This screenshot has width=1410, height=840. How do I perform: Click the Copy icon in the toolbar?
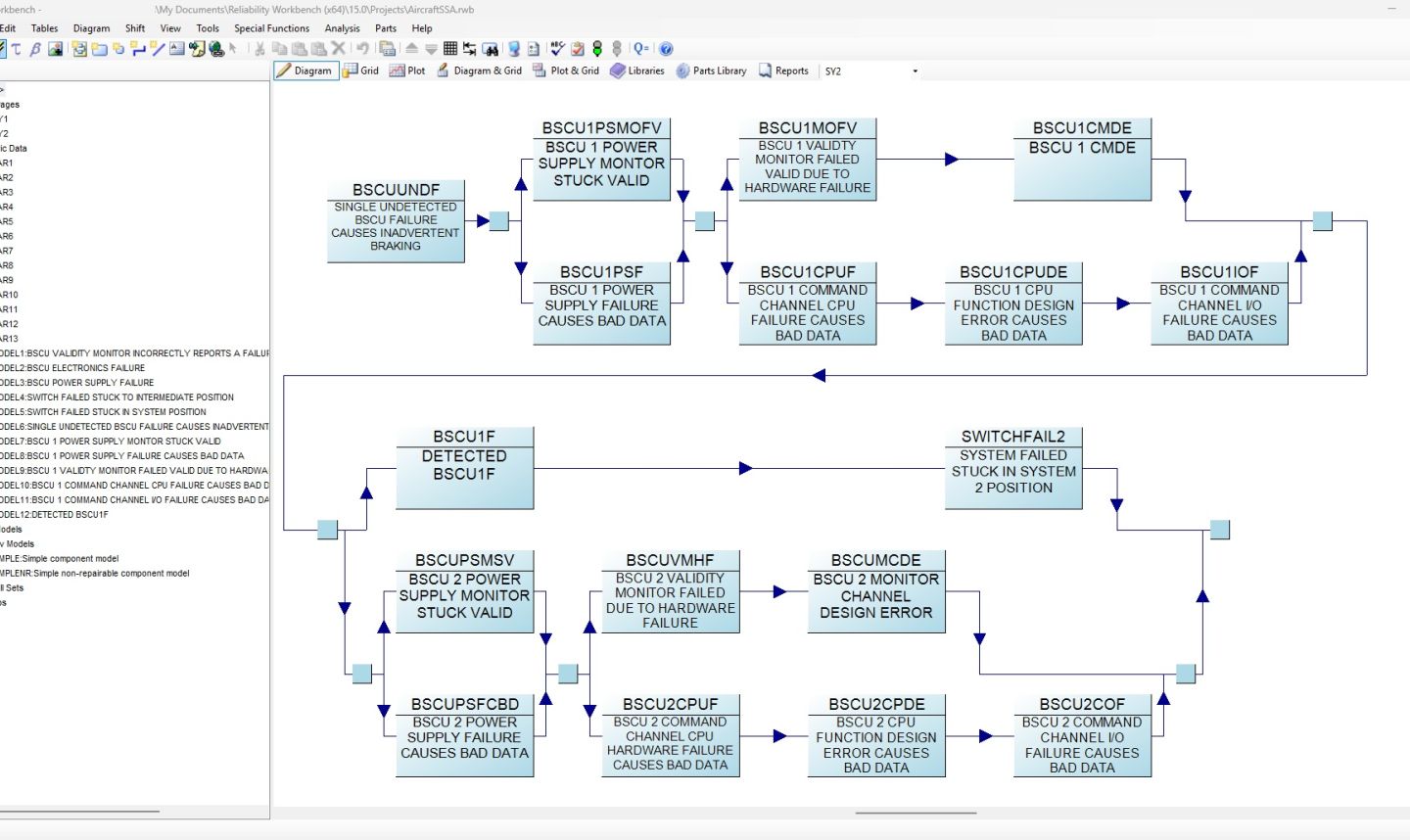coord(282,49)
